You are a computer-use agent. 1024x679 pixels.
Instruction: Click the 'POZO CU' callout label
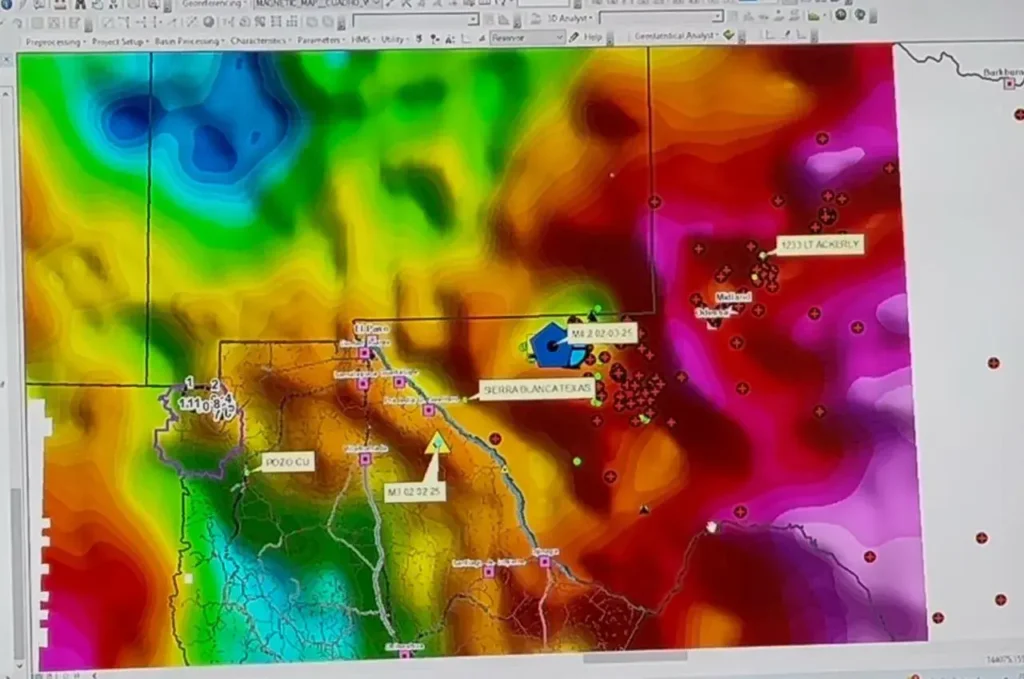point(287,462)
